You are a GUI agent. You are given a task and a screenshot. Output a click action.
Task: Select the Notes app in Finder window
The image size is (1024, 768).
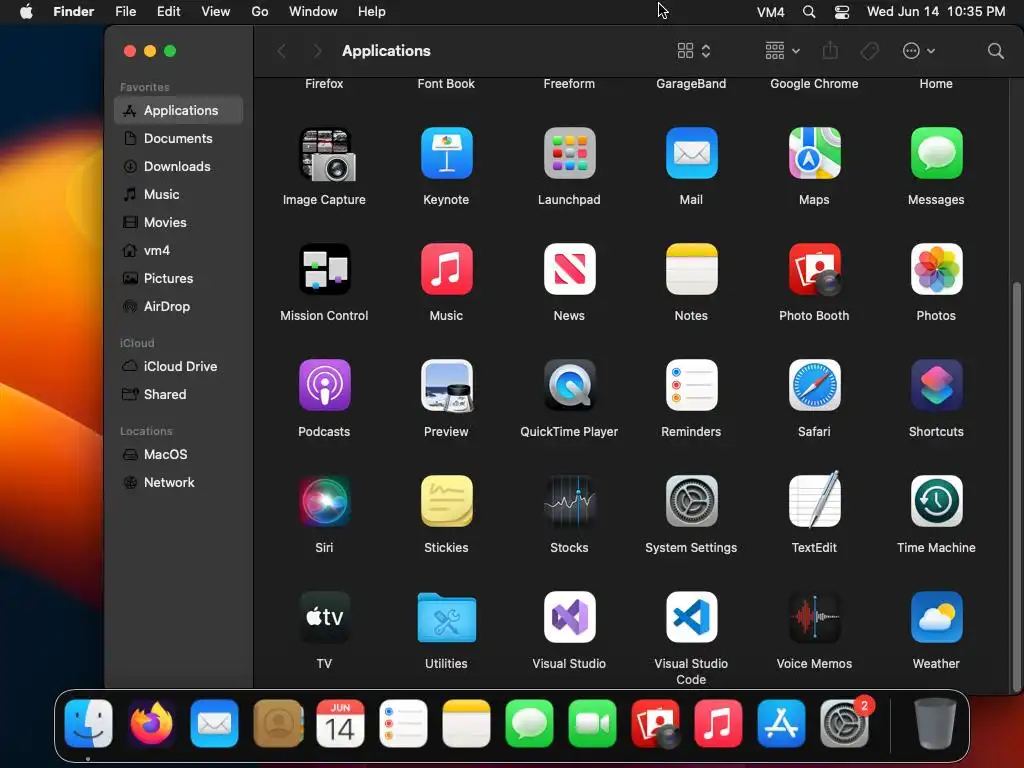pos(692,269)
